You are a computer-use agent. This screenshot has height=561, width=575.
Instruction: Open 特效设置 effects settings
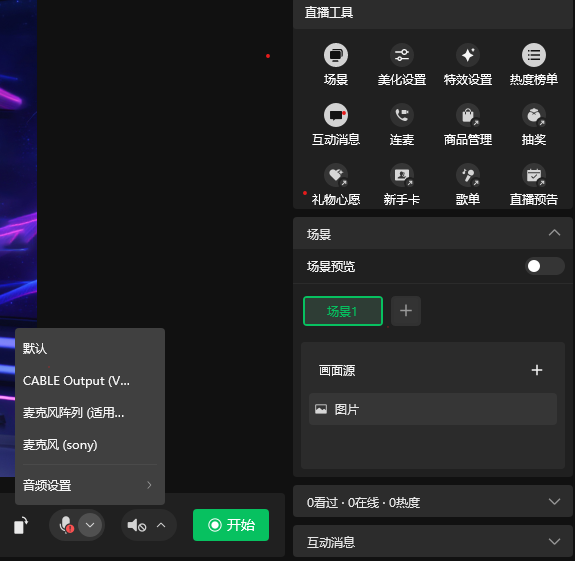click(468, 55)
